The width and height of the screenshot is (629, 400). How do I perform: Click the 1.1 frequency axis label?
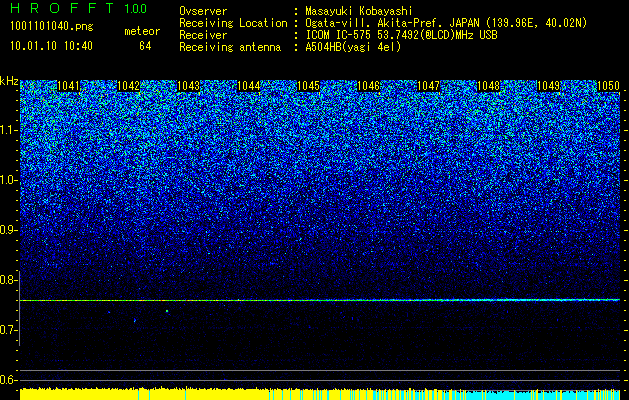[9, 130]
